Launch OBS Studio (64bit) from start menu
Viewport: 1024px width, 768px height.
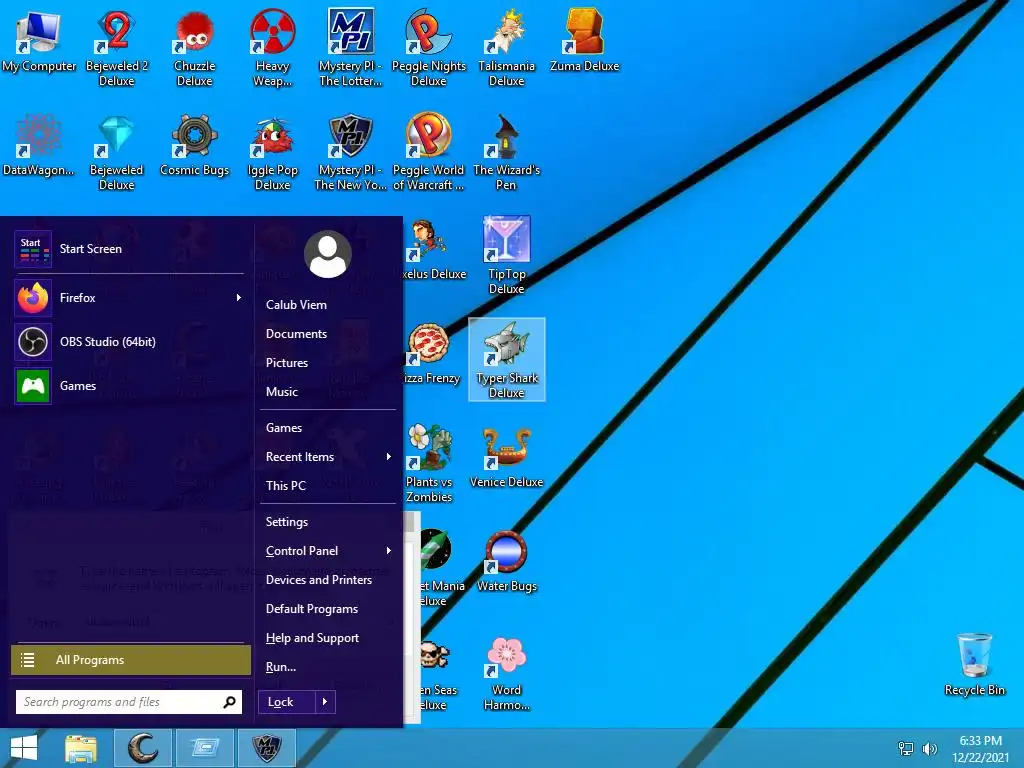point(129,342)
